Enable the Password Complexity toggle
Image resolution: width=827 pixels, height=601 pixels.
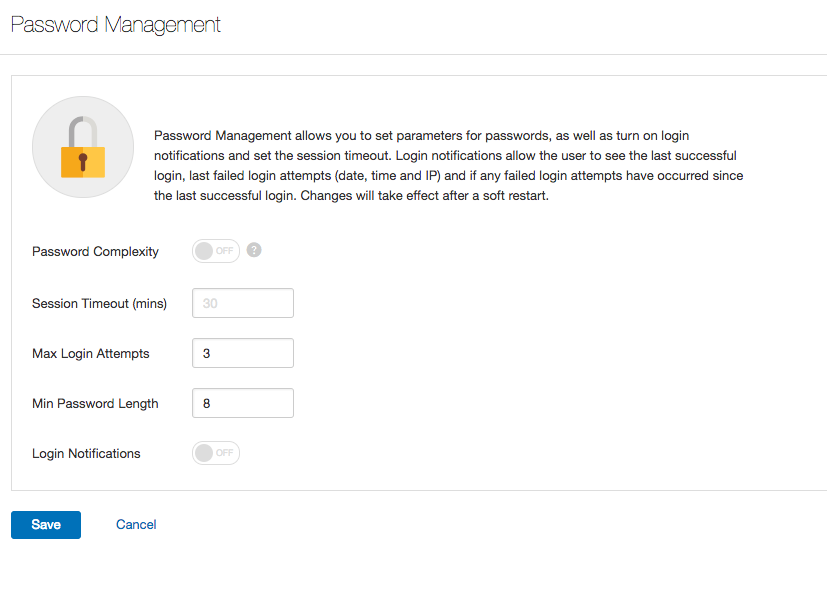pyautogui.click(x=216, y=251)
